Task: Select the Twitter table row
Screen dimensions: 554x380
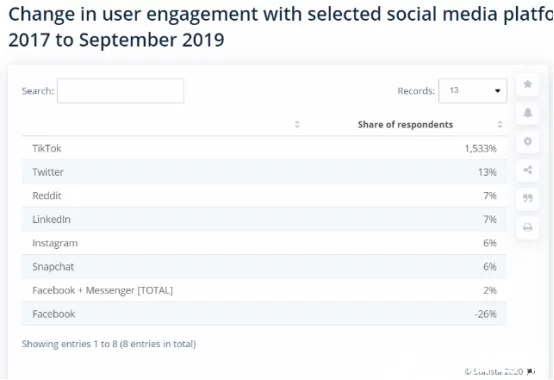Action: (x=264, y=172)
